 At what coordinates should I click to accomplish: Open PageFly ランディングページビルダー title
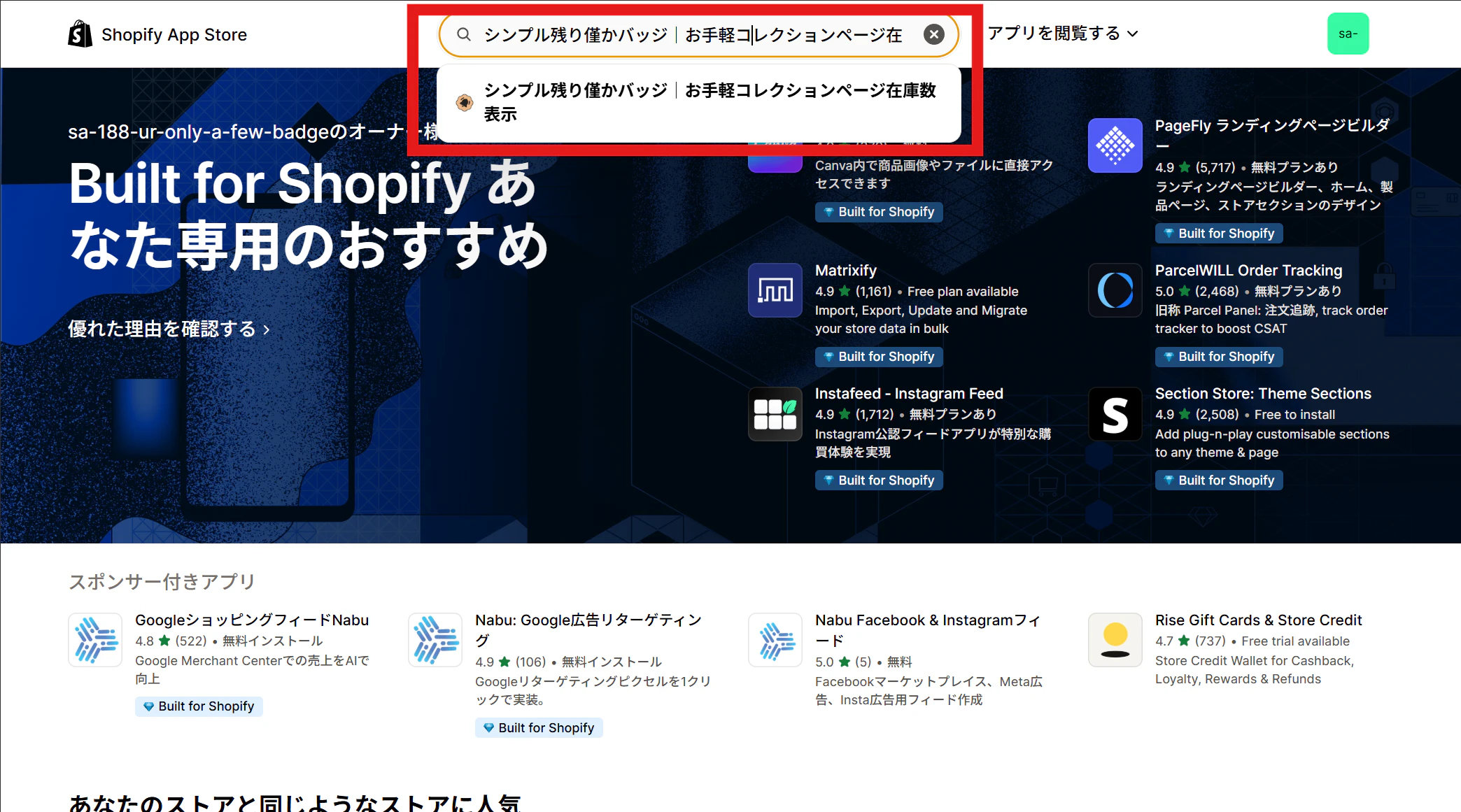(x=1272, y=134)
